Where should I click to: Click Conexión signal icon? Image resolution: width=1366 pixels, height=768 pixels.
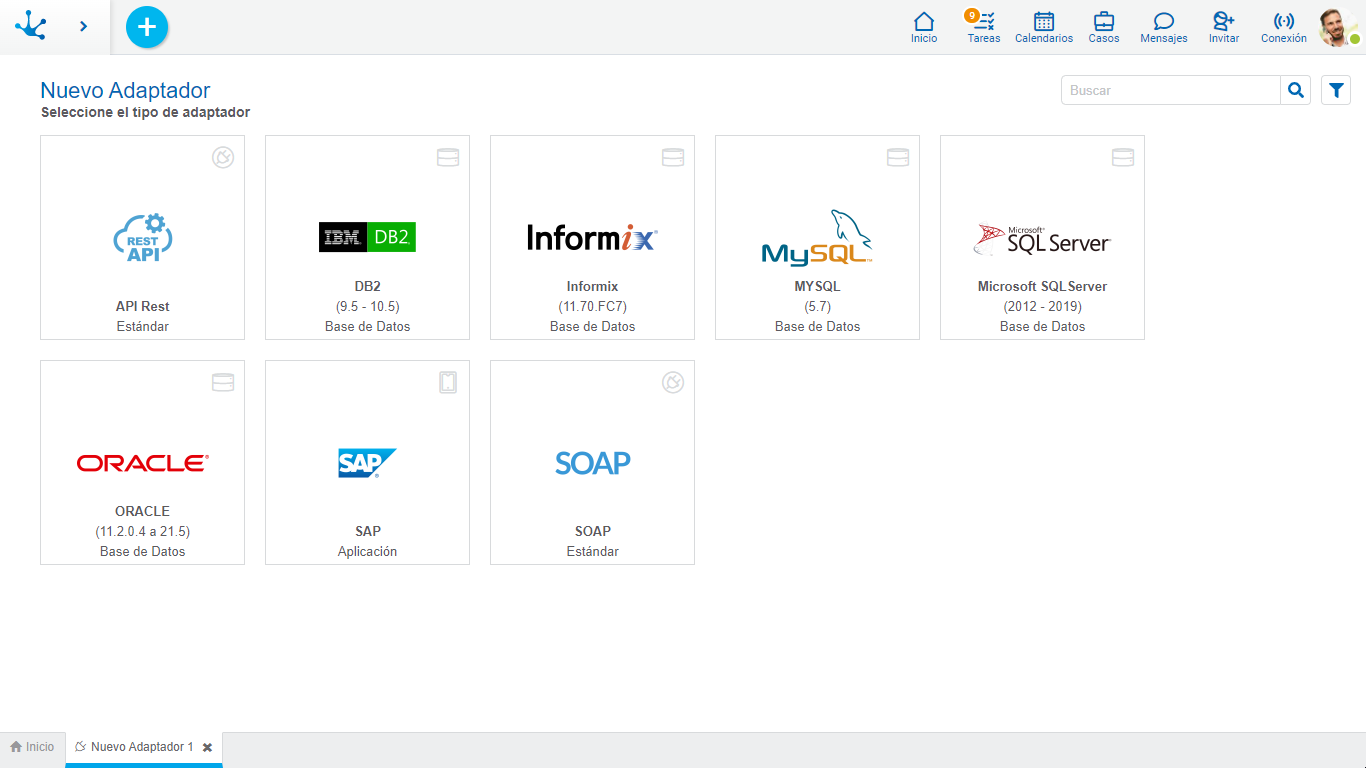click(x=1284, y=21)
